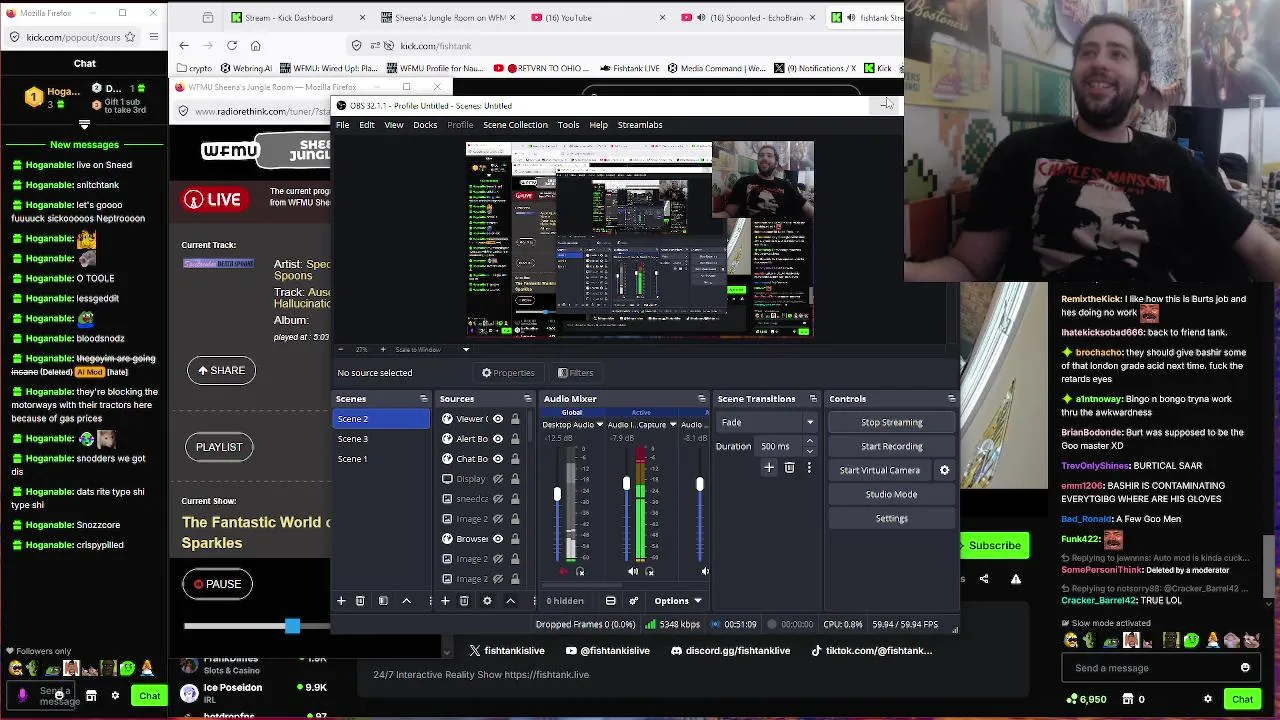The image size is (1280, 720).
Task: Show the sneedca image source
Action: point(498,499)
